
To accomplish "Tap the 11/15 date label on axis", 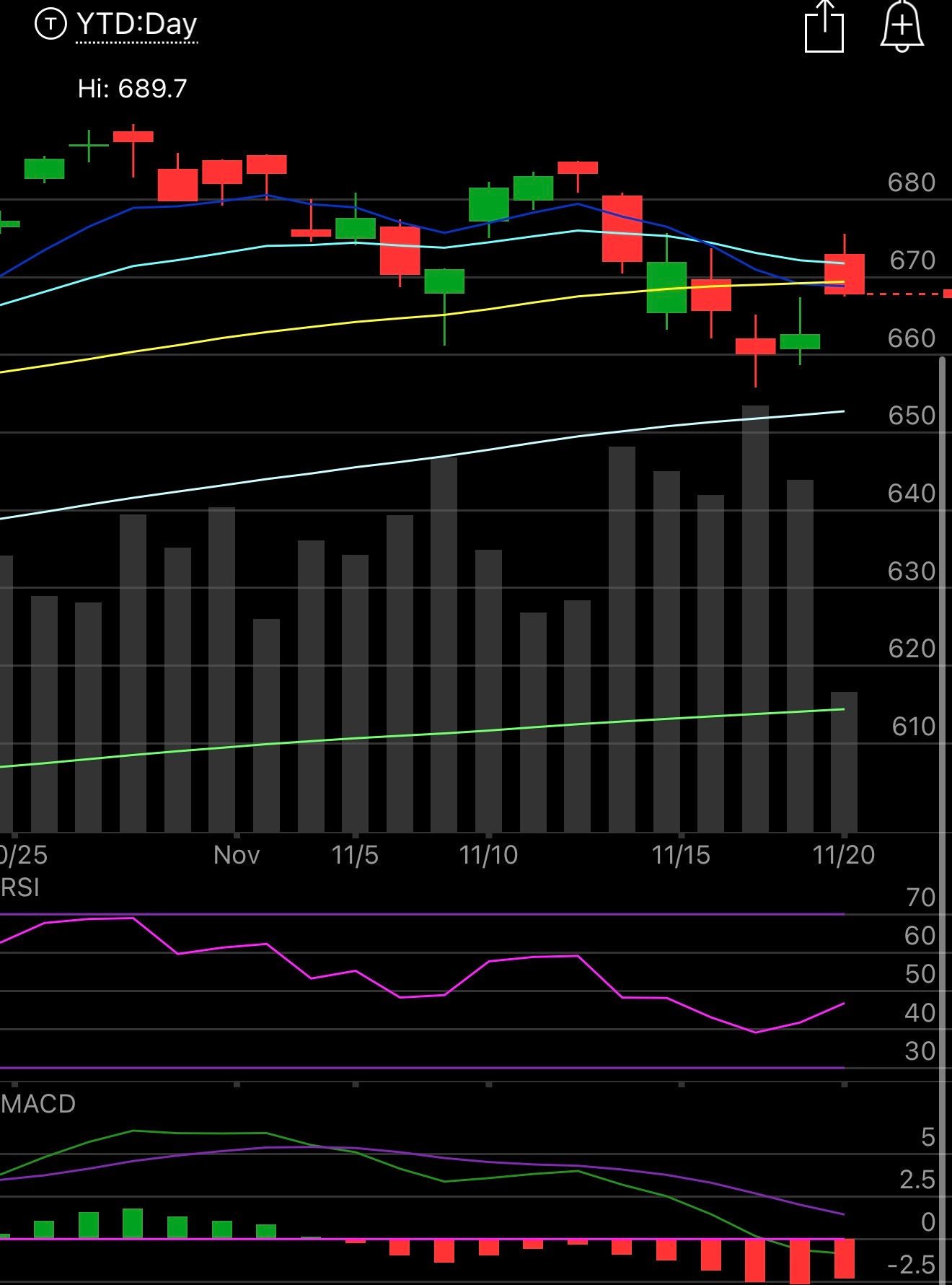I will [681, 855].
